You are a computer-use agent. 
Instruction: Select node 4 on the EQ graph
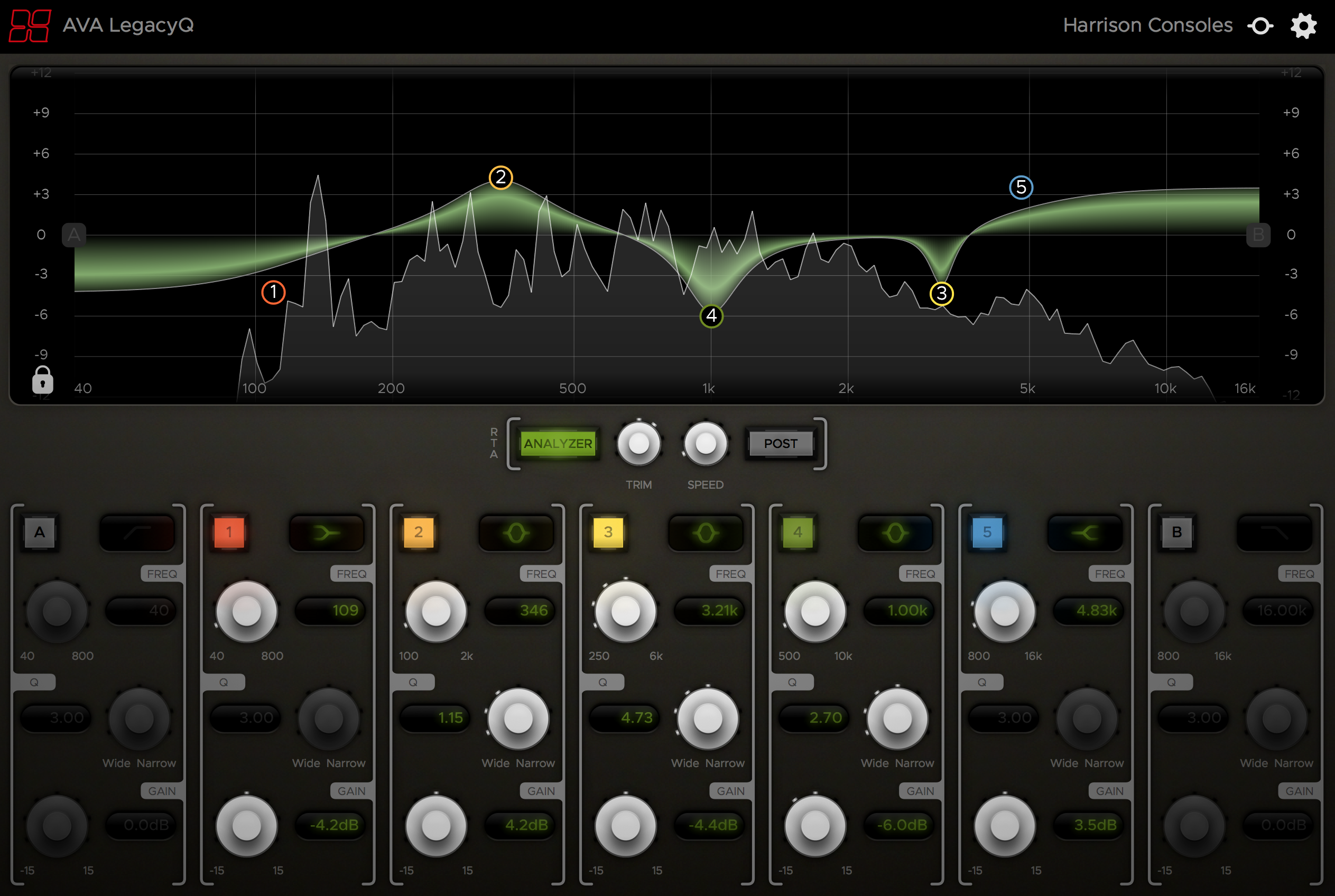tap(711, 315)
